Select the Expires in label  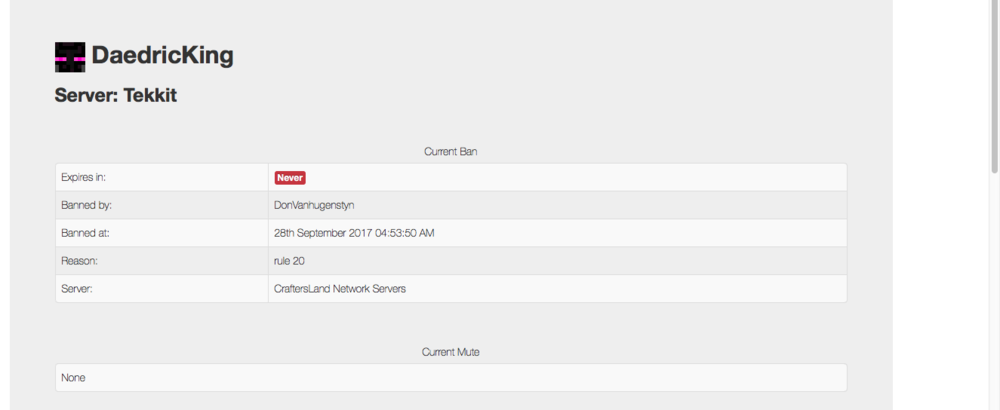(84, 177)
